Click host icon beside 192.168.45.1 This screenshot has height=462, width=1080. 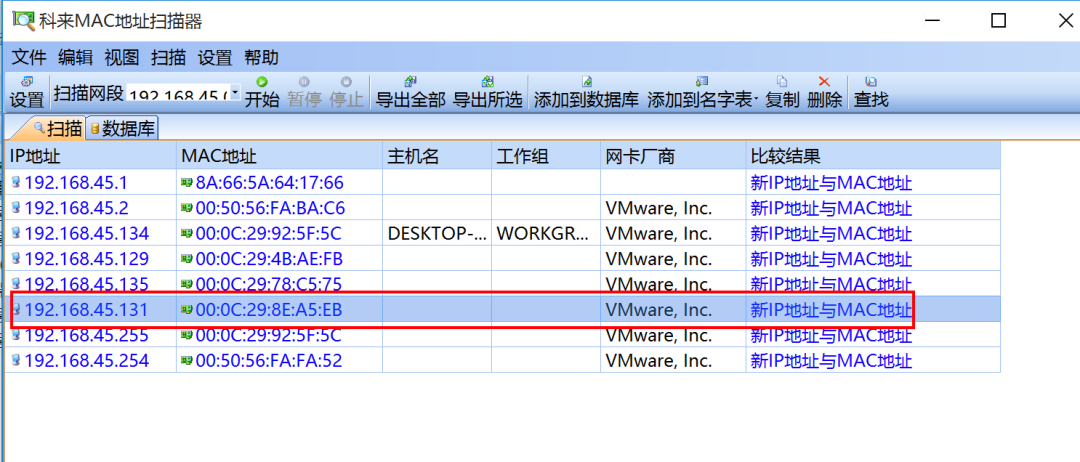coord(17,183)
